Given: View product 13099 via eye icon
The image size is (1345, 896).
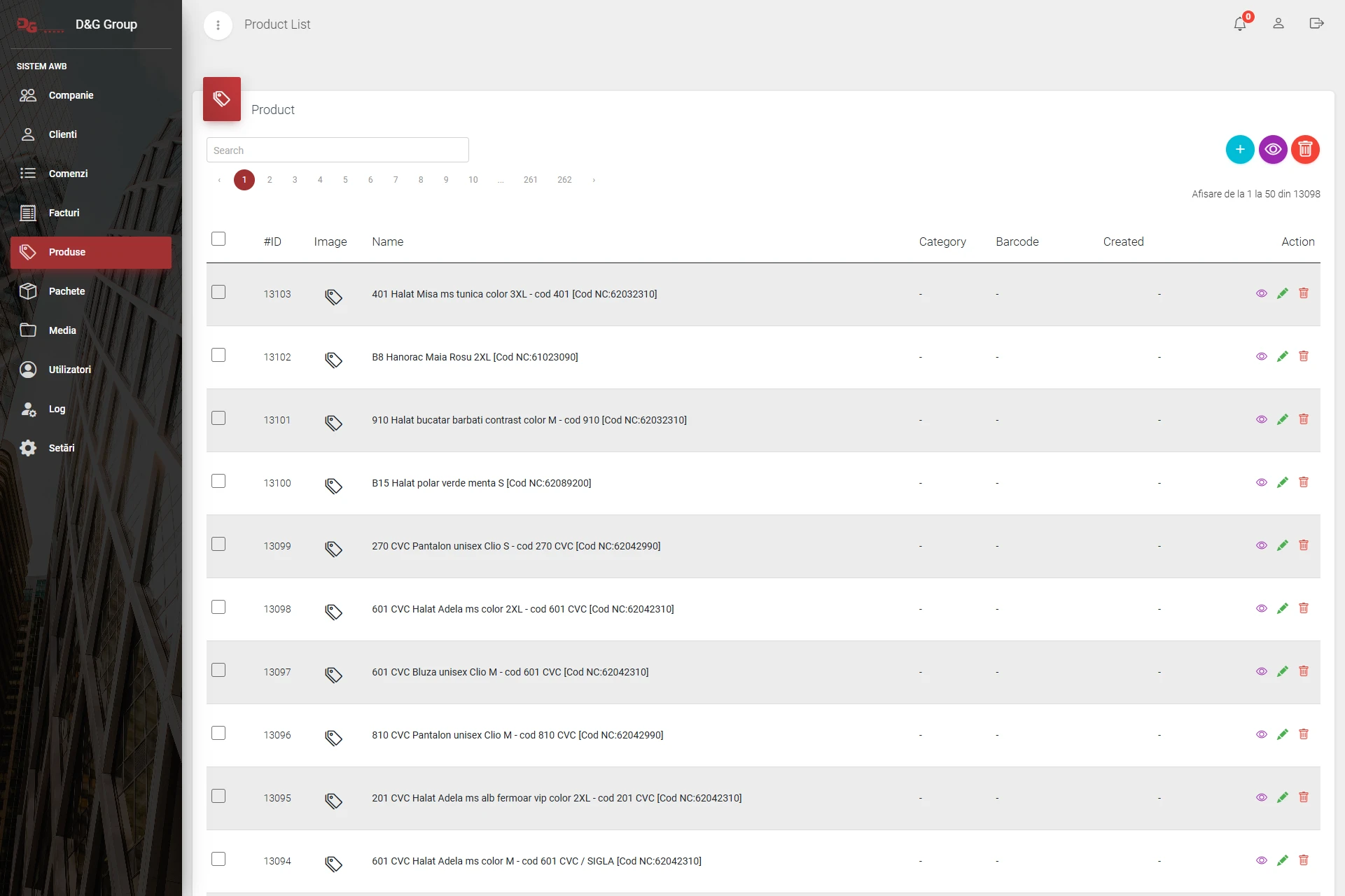Looking at the screenshot, I should [x=1261, y=545].
